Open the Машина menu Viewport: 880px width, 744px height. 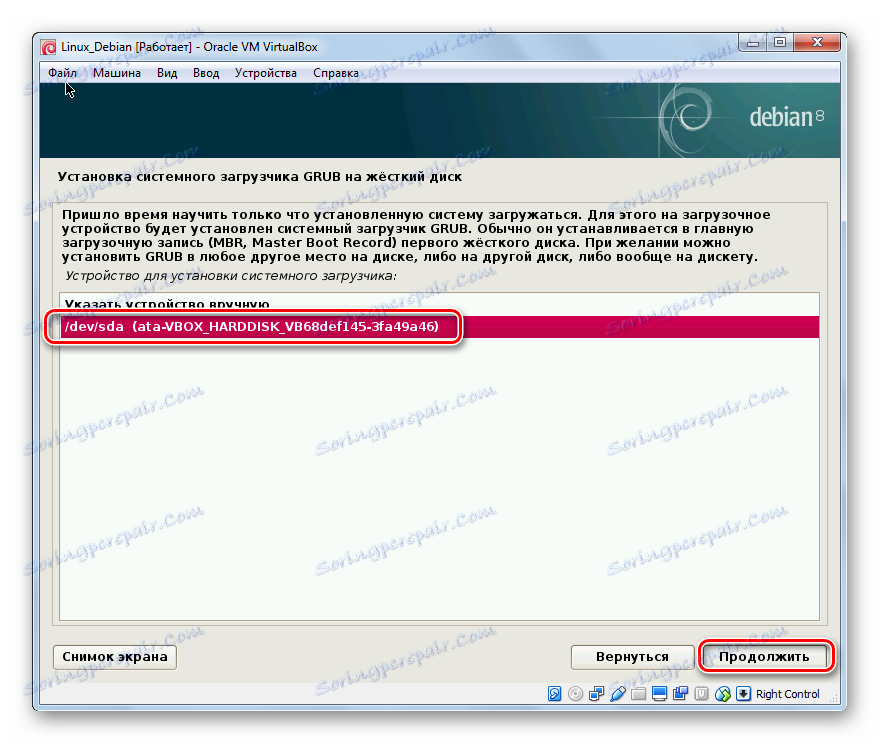[117, 73]
